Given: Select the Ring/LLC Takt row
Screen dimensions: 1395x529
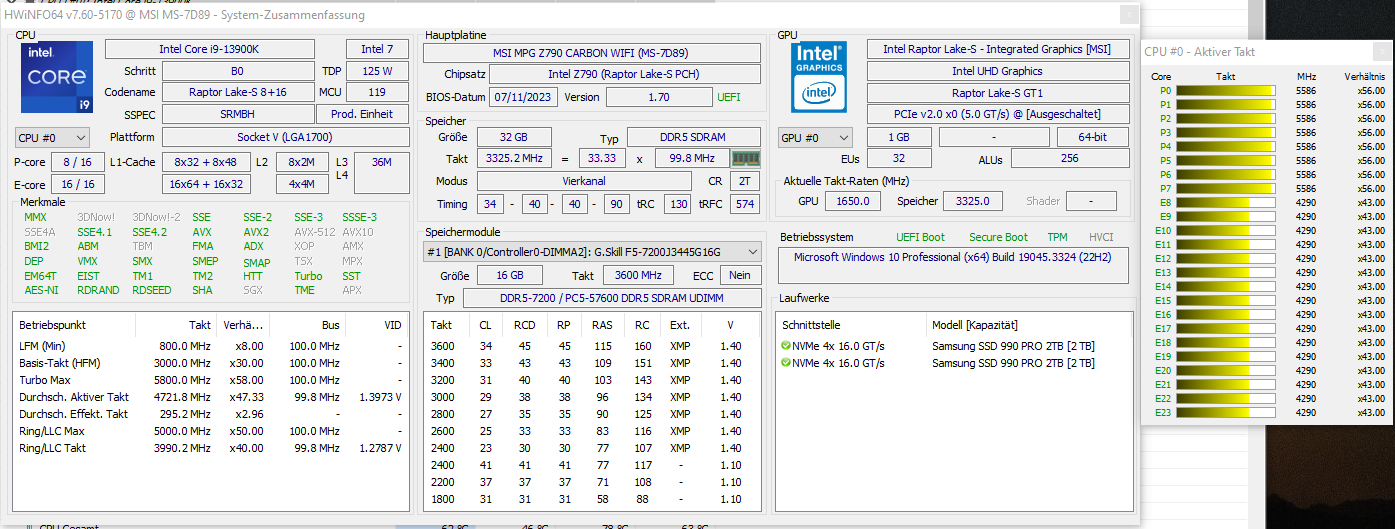Looking at the screenshot, I should click(x=211, y=448).
